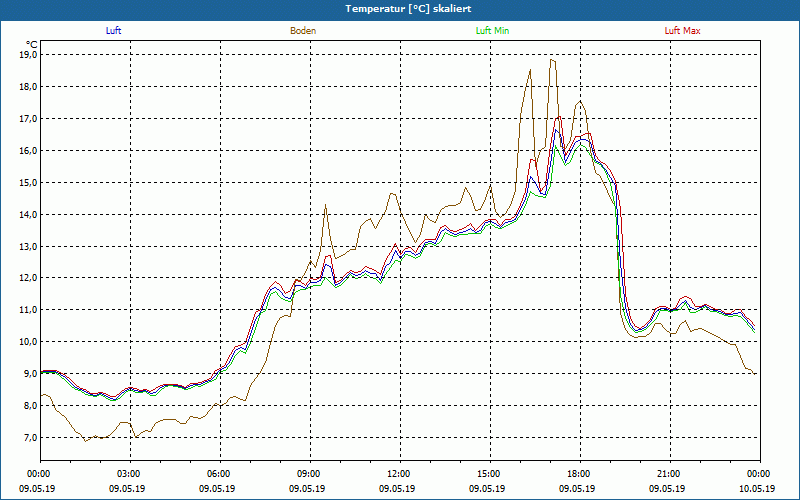
Task: Click the 06:00 time axis label
Action: (x=220, y=474)
